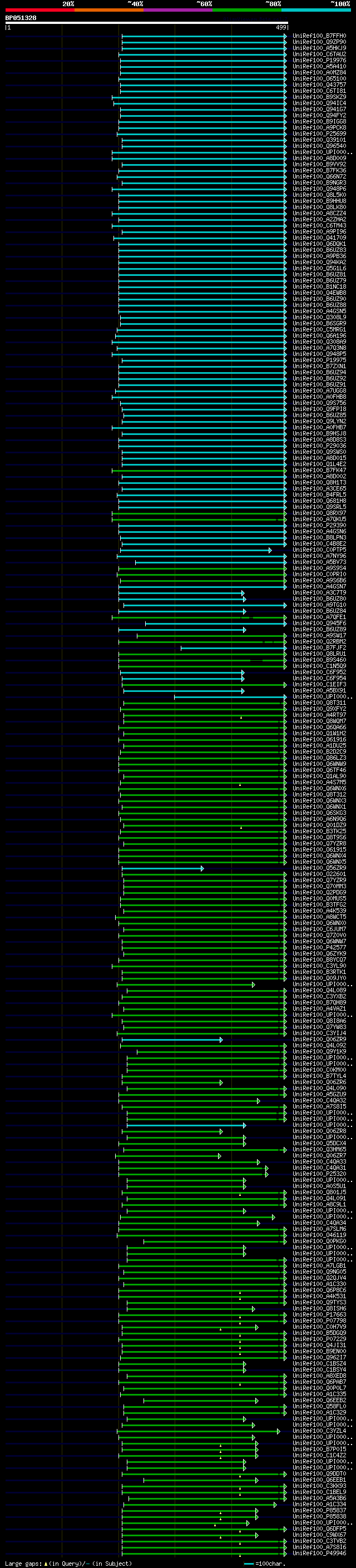Select the UniRef100_Q94FY2 label
356x1568 pixels.
pos(319,116)
